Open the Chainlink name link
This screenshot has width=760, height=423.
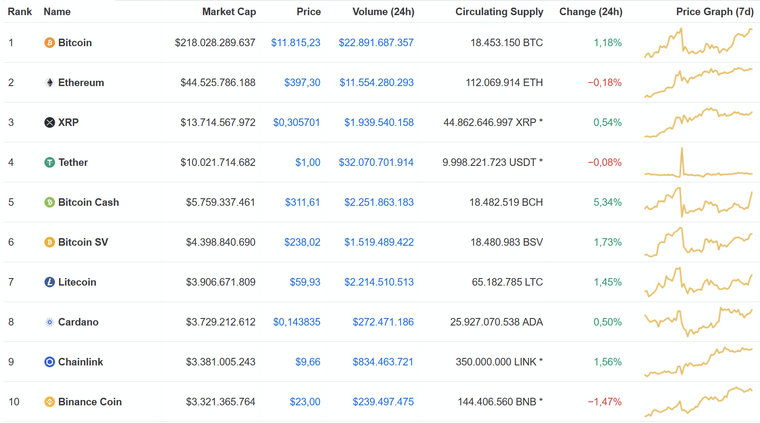pos(80,362)
